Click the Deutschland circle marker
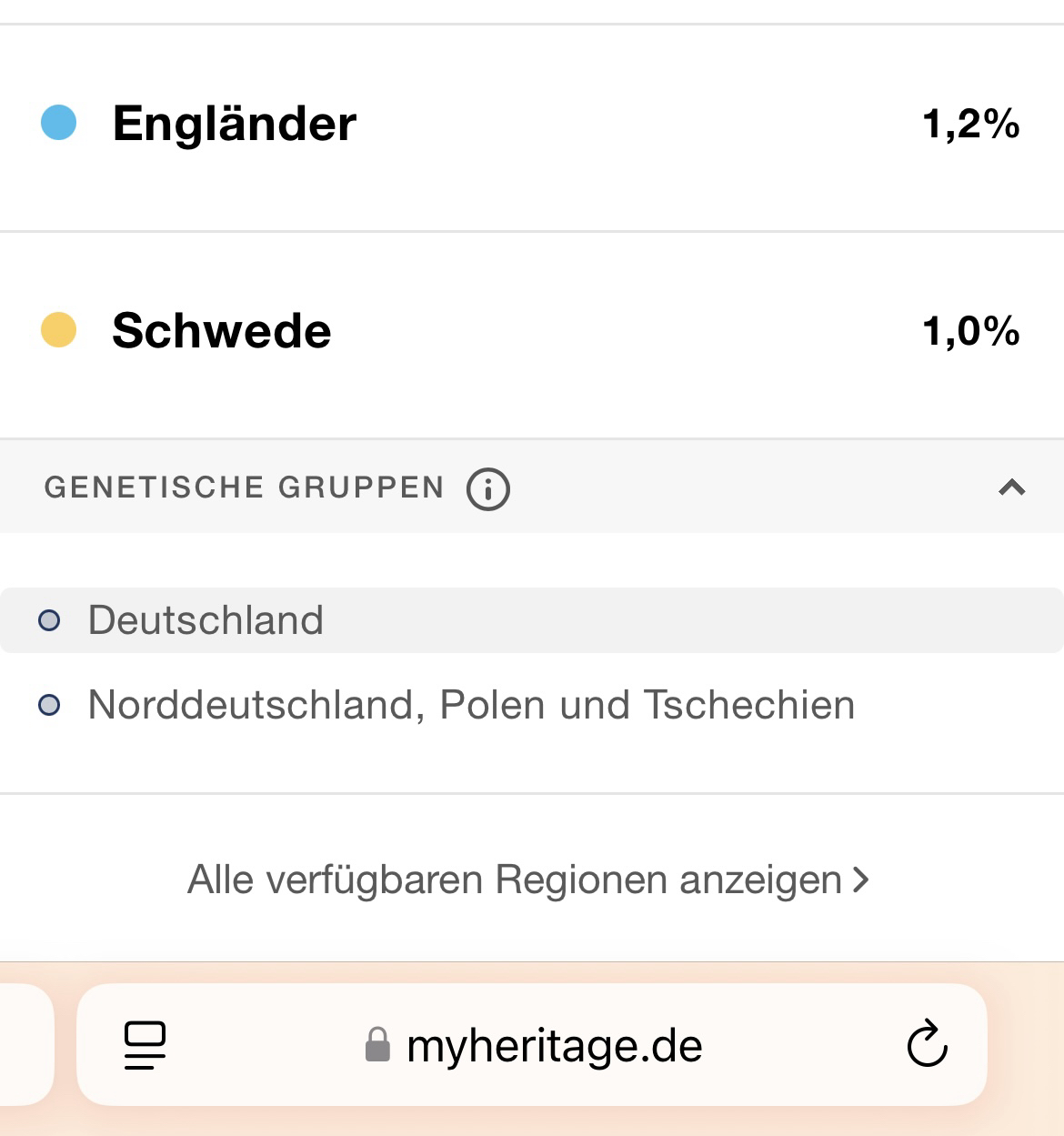 [x=49, y=620]
